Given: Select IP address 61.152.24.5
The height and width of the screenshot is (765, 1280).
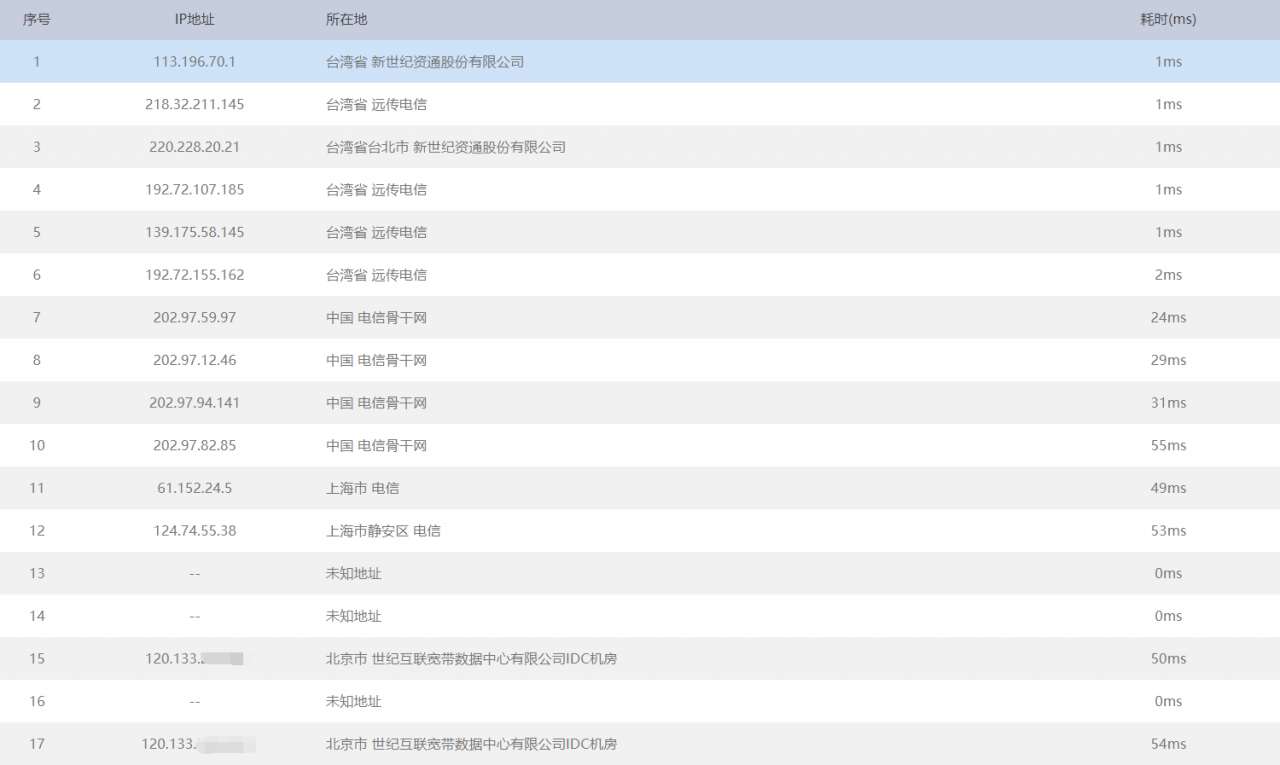Looking at the screenshot, I should coord(194,488).
